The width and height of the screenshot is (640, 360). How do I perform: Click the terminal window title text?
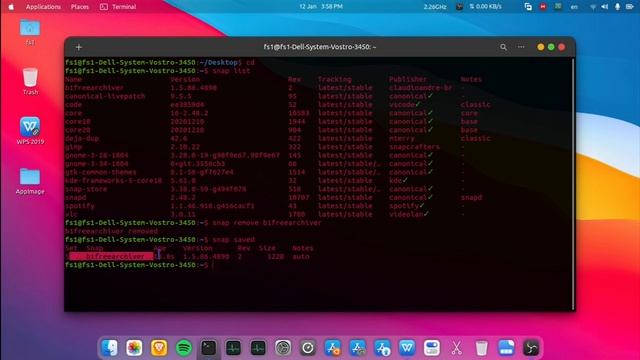pos(320,47)
